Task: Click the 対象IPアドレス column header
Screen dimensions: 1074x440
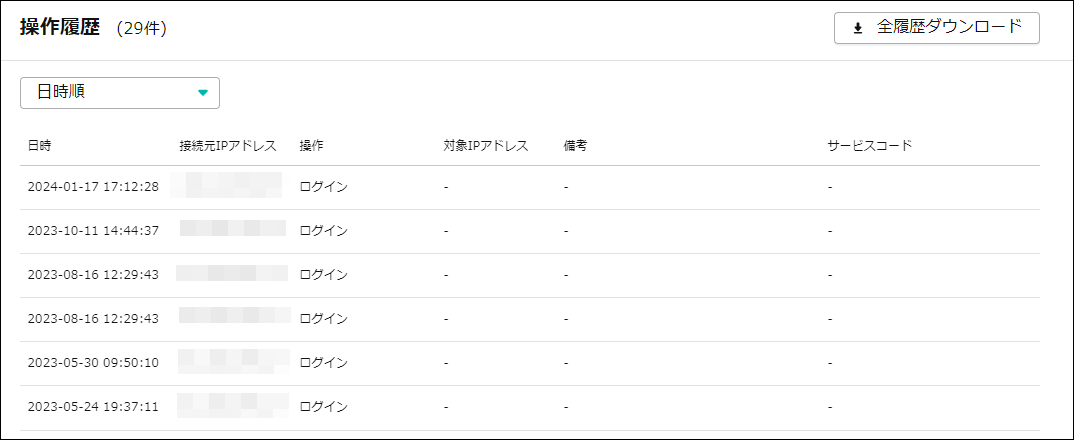Action: (486, 146)
